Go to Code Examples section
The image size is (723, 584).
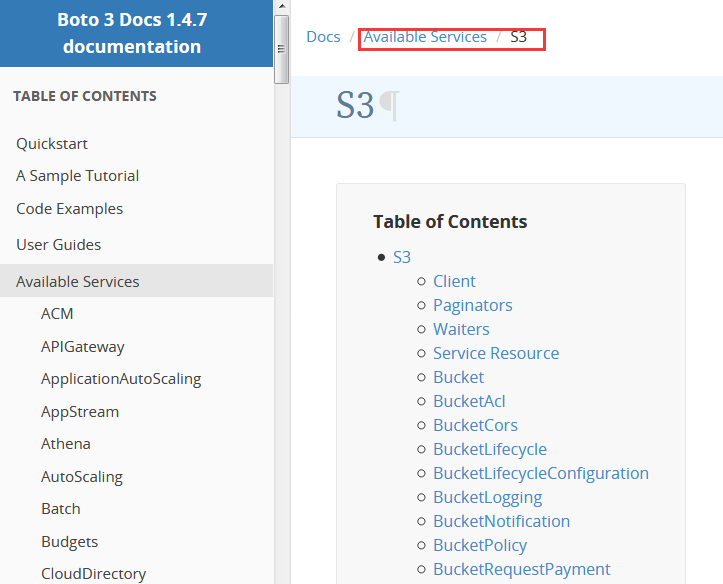tap(70, 209)
